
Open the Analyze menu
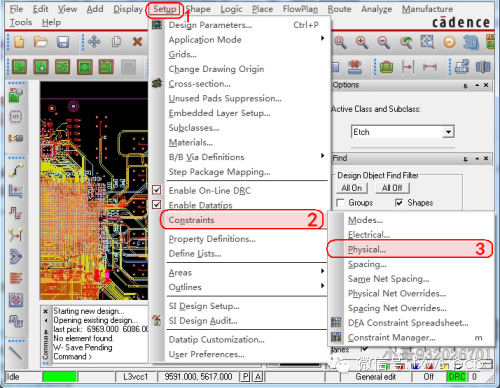coord(377,9)
